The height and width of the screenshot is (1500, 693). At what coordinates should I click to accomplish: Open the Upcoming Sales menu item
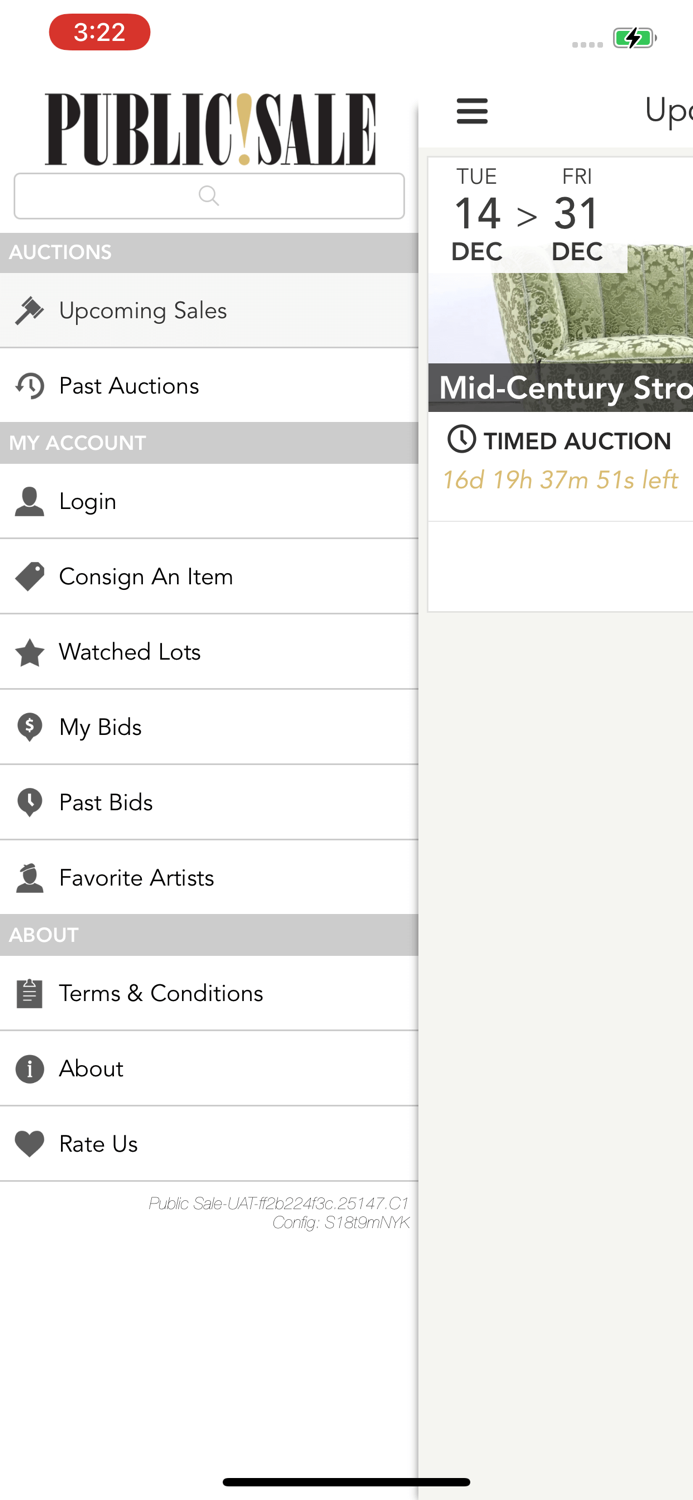[143, 311]
